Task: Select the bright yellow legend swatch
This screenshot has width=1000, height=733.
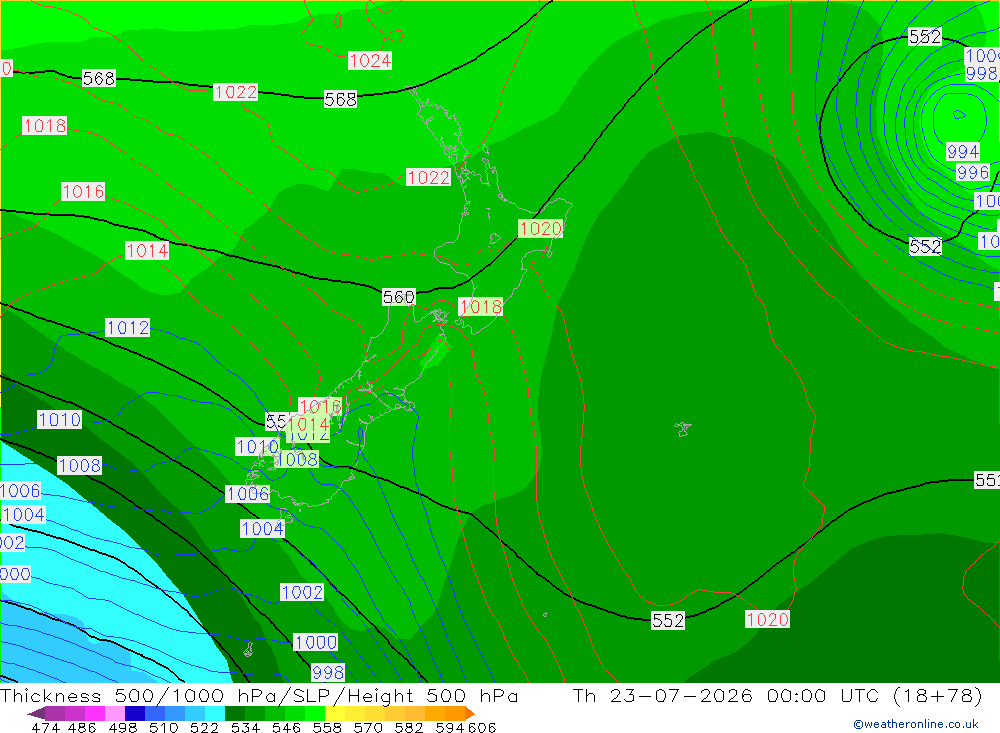Action: tap(335, 713)
